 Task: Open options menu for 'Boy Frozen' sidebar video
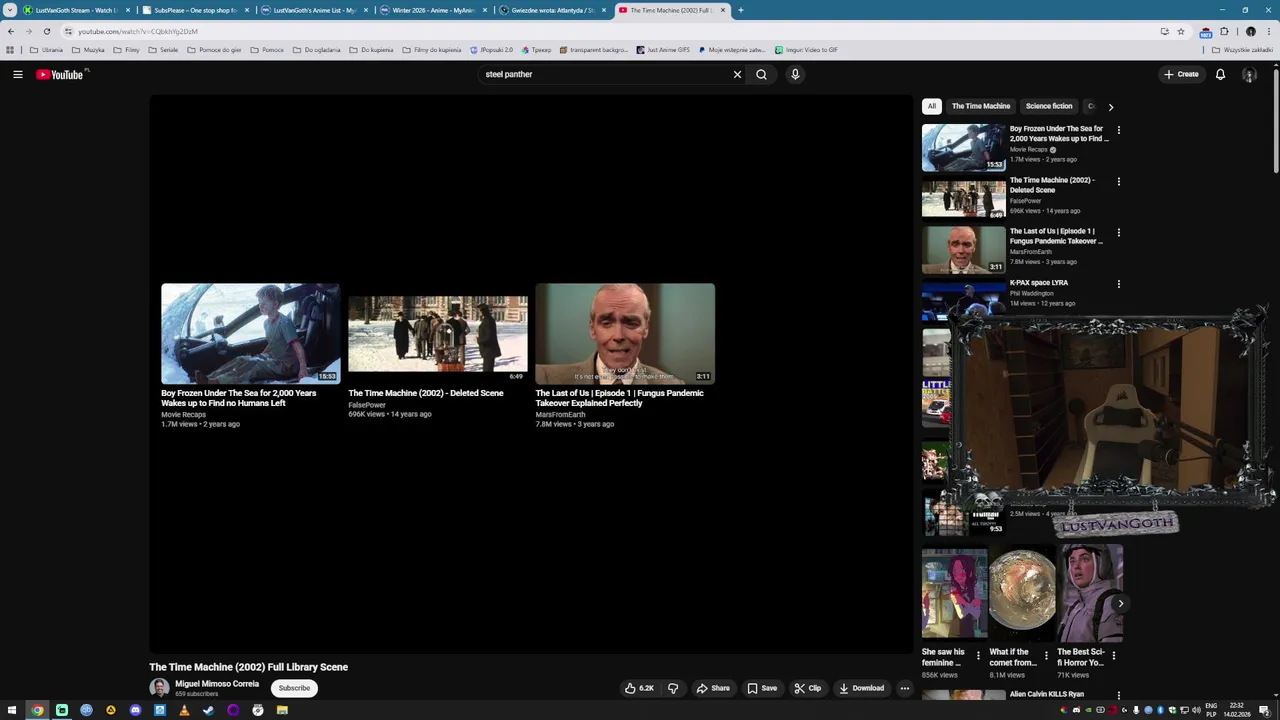click(x=1118, y=130)
